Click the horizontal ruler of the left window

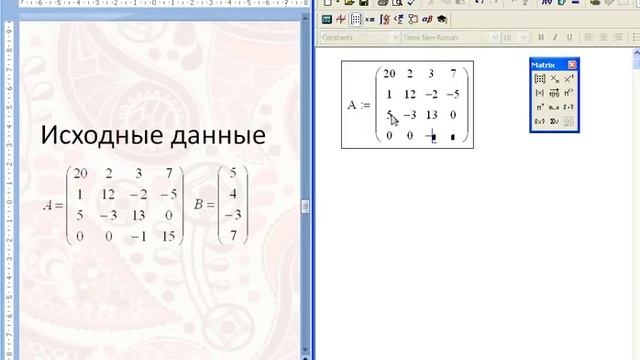tap(163, 3)
